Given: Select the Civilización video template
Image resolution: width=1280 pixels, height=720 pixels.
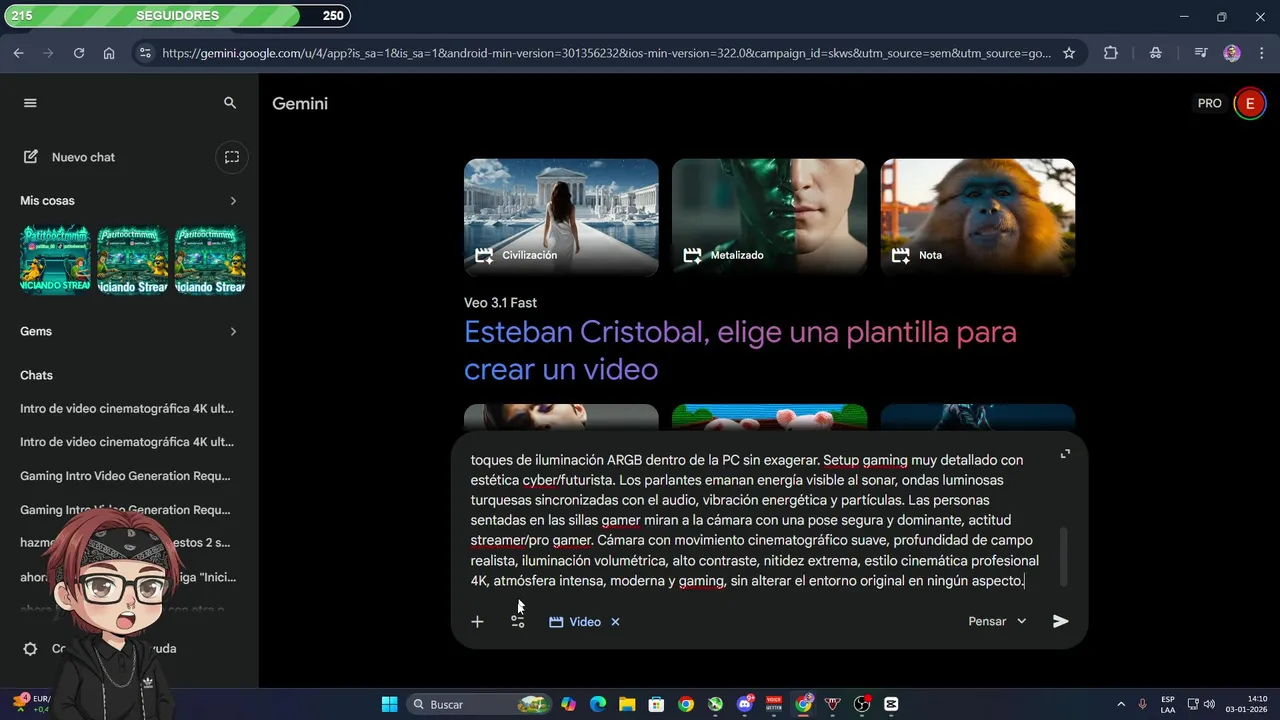Looking at the screenshot, I should [561, 217].
